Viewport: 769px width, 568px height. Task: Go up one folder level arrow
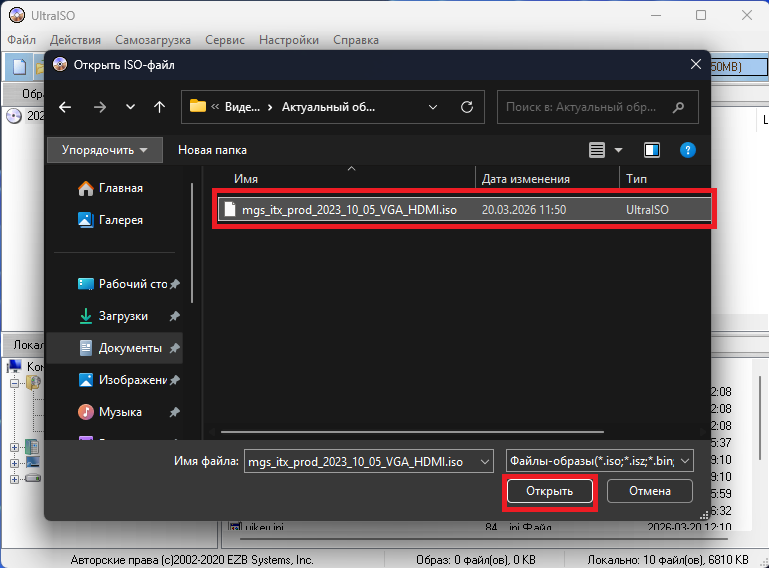pyautogui.click(x=159, y=106)
